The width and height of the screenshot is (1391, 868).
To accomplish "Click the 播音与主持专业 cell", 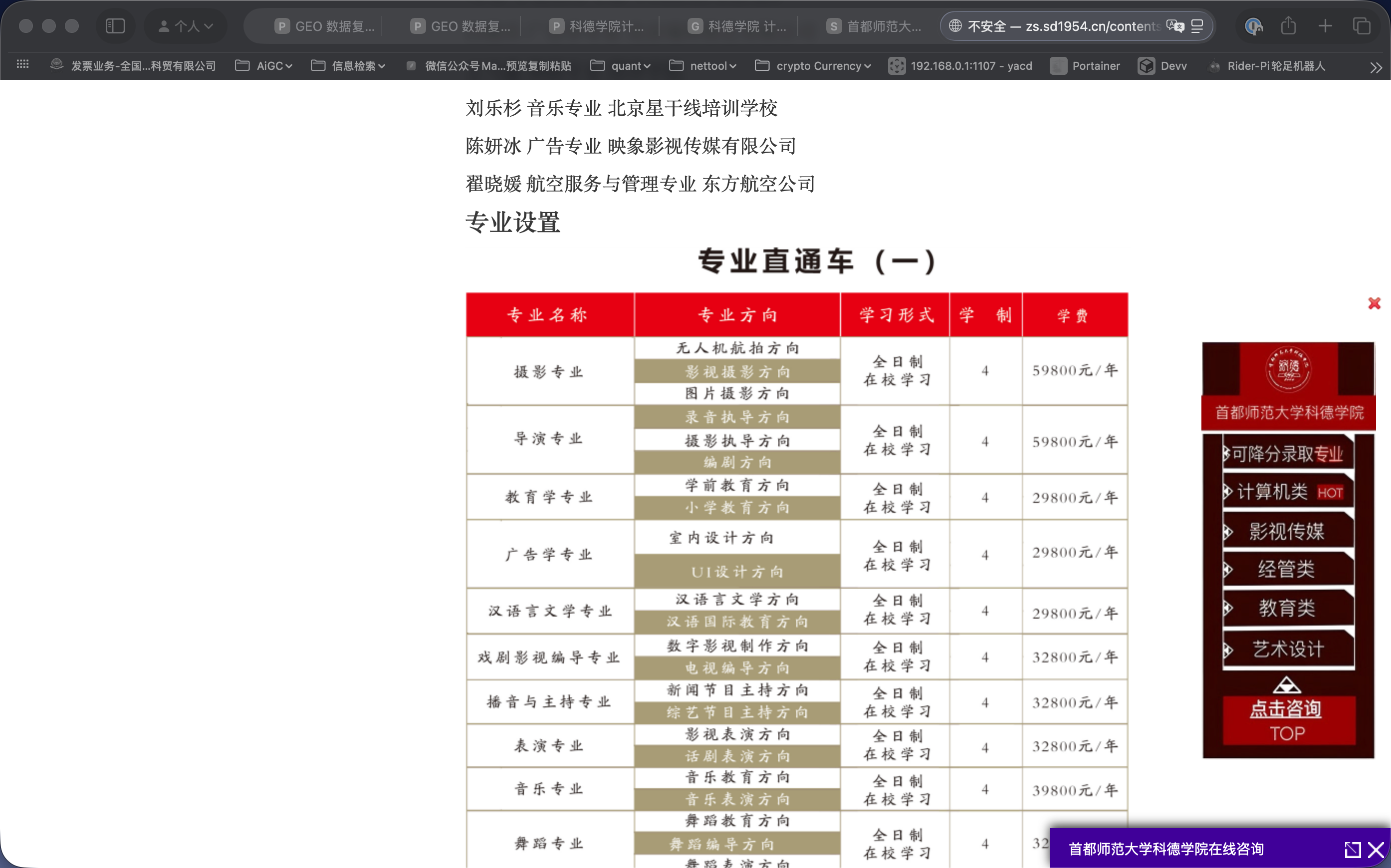I will pyautogui.click(x=550, y=701).
